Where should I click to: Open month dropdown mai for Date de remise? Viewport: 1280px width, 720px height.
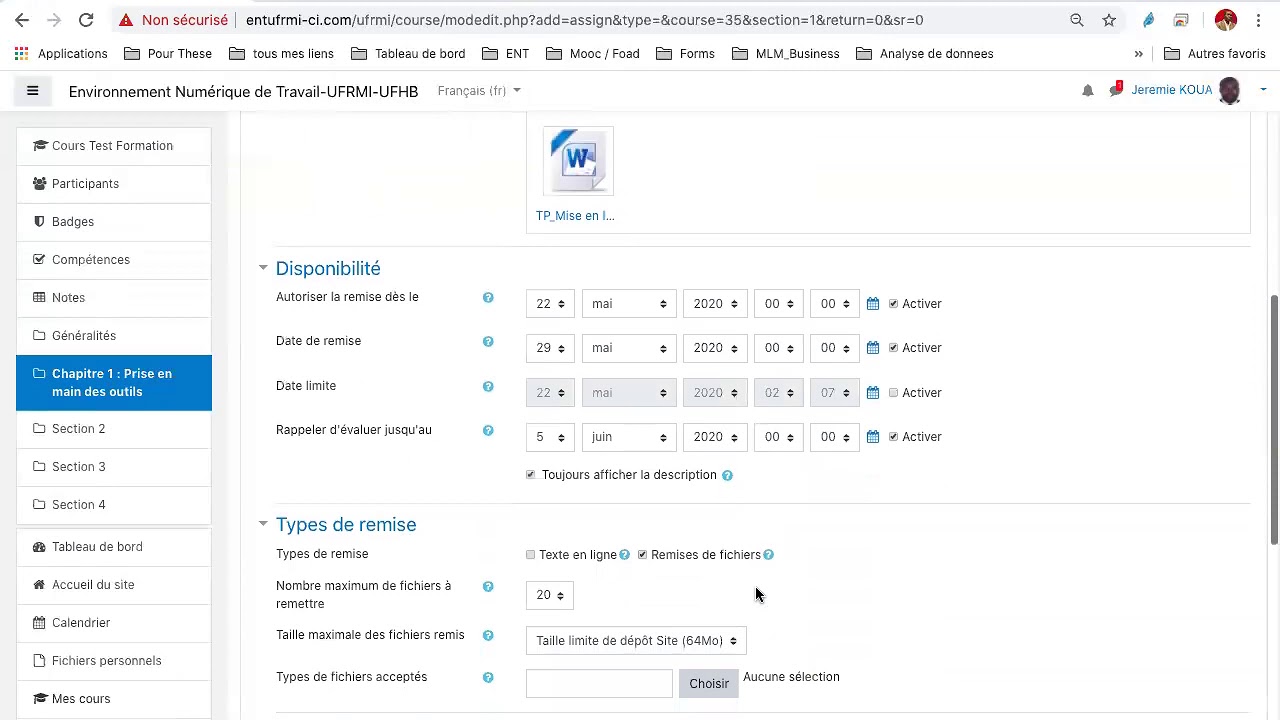[x=628, y=348]
